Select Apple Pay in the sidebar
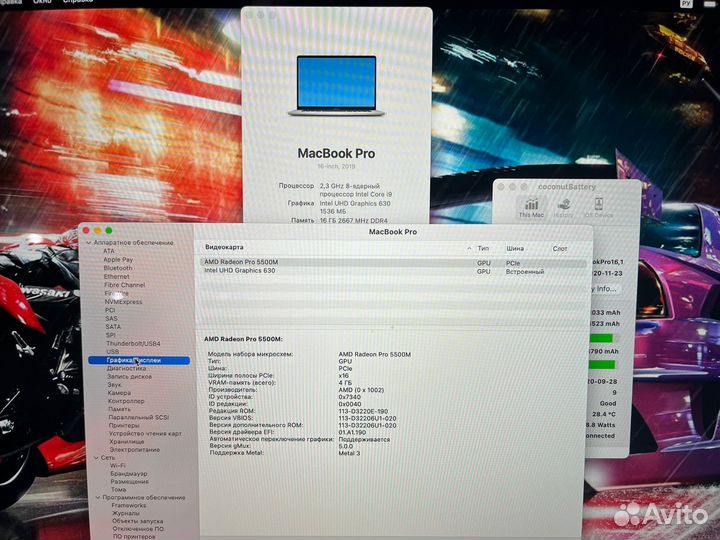Viewport: 720px width, 540px height. click(x=118, y=259)
